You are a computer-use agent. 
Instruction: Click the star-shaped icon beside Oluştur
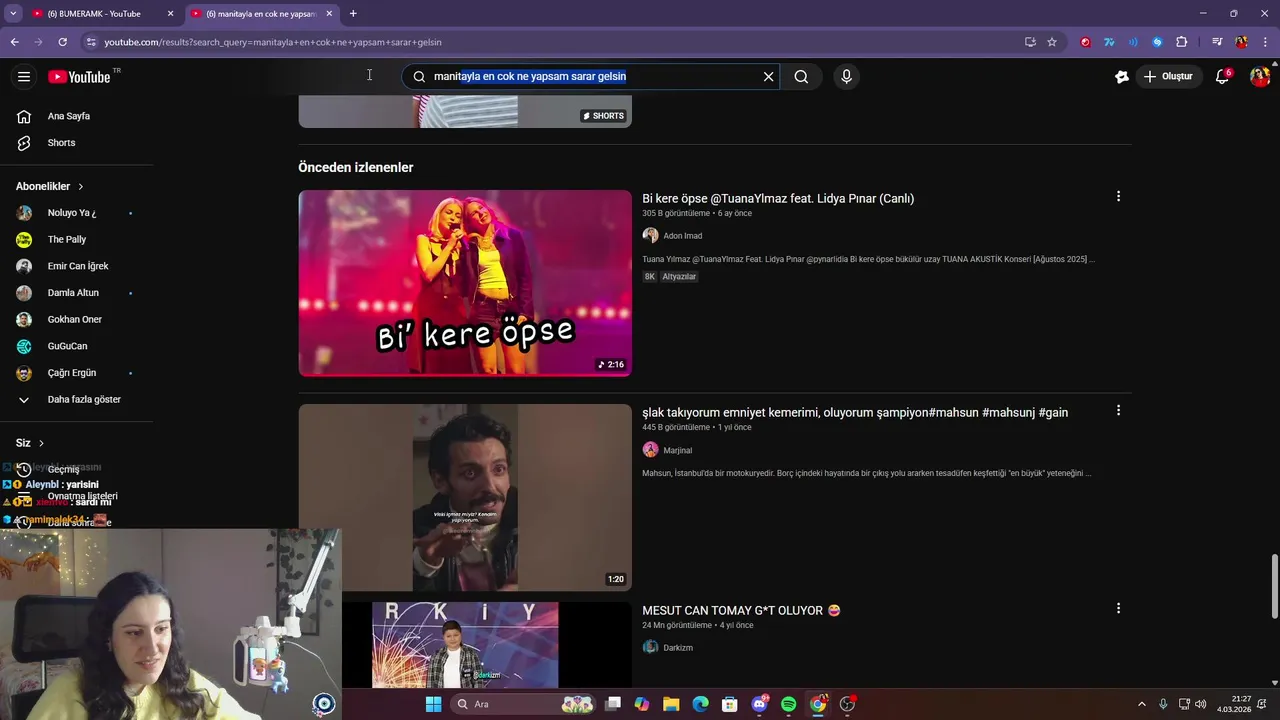coord(1121,77)
